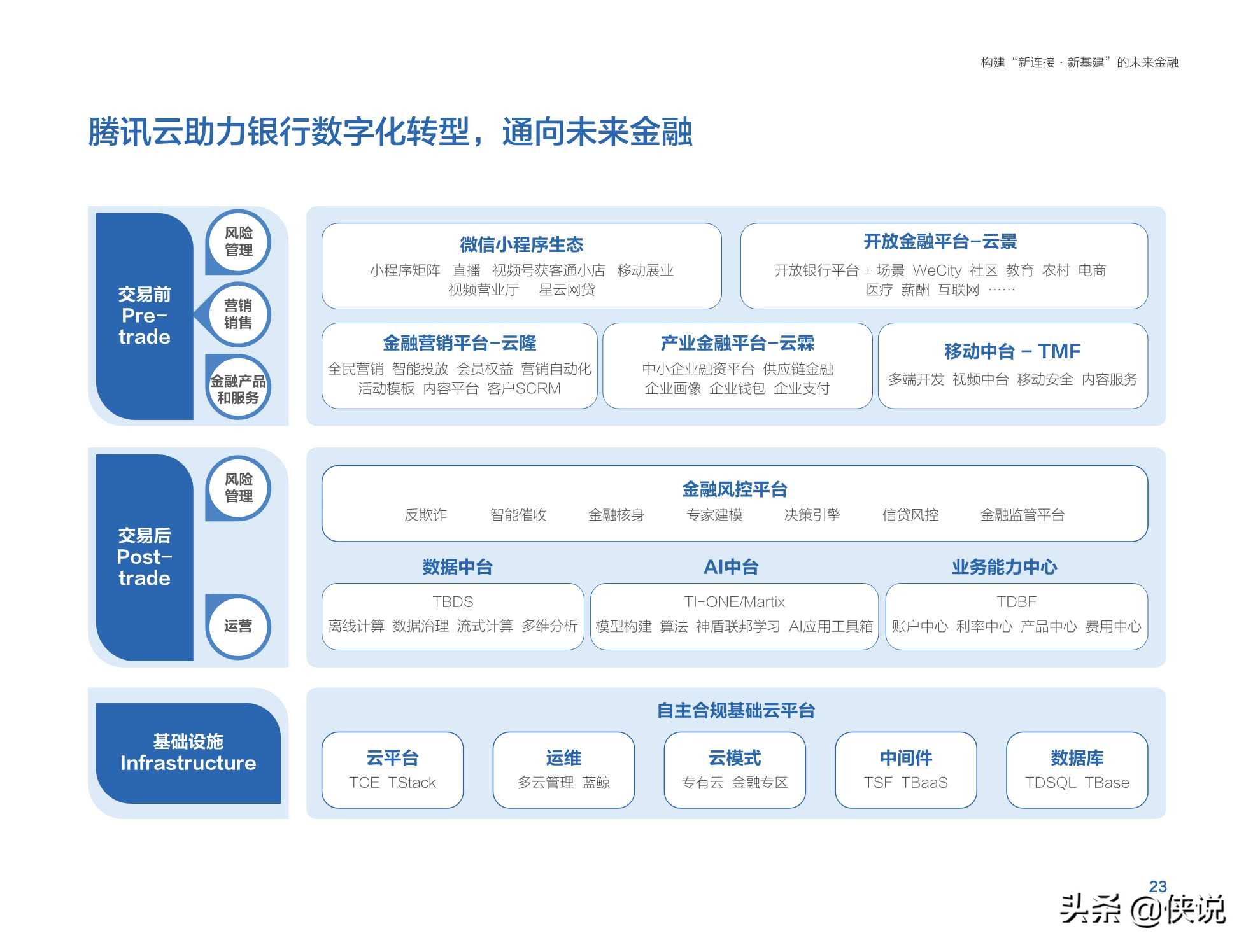
Task: Click the 内容服务 text
Action: pyautogui.click(x=1110, y=379)
